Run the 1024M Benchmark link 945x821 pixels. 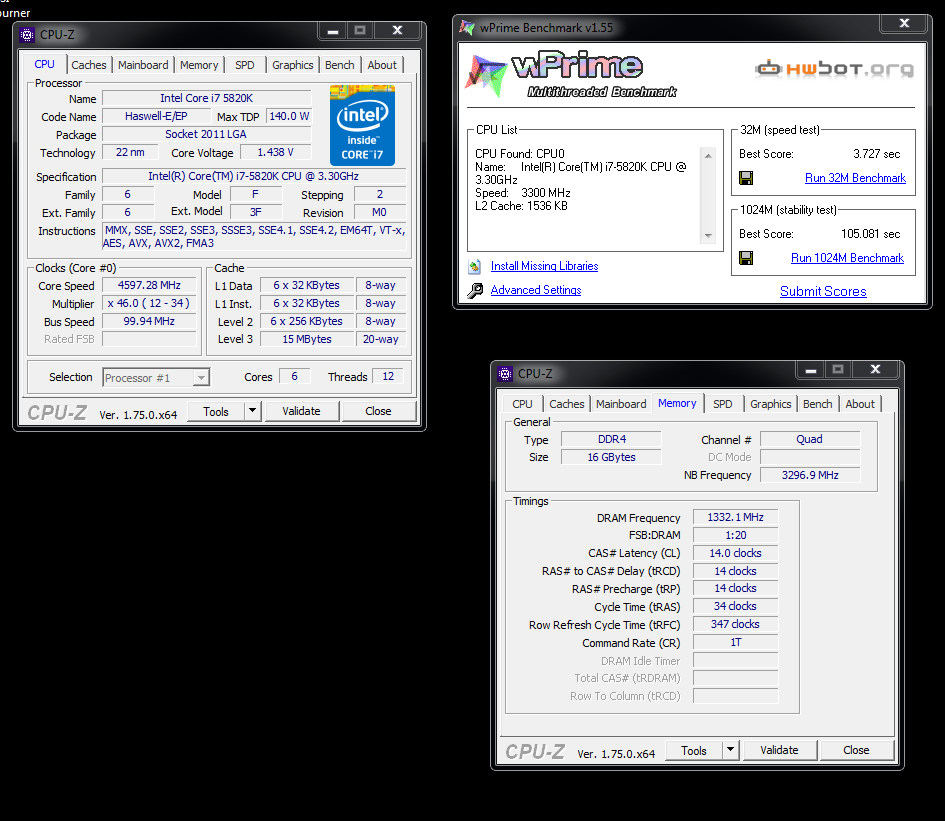(847, 258)
